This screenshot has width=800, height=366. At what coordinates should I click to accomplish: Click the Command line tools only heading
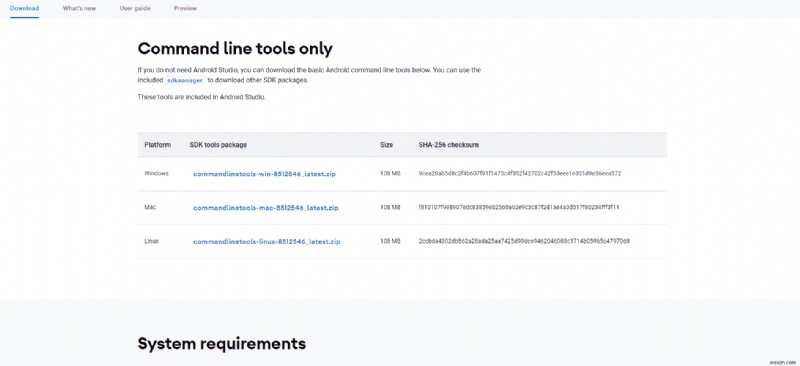[x=235, y=49]
